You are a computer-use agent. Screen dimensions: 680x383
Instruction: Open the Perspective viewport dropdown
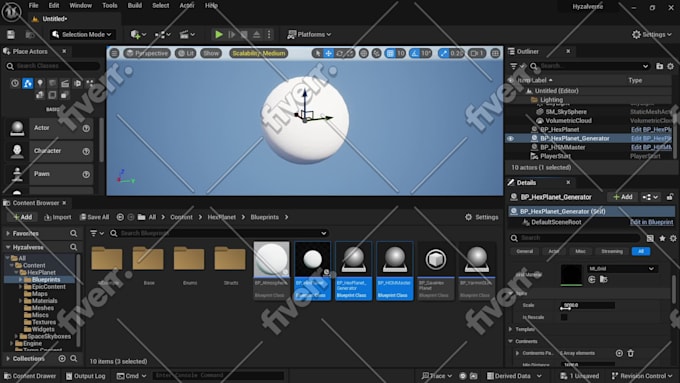147,53
